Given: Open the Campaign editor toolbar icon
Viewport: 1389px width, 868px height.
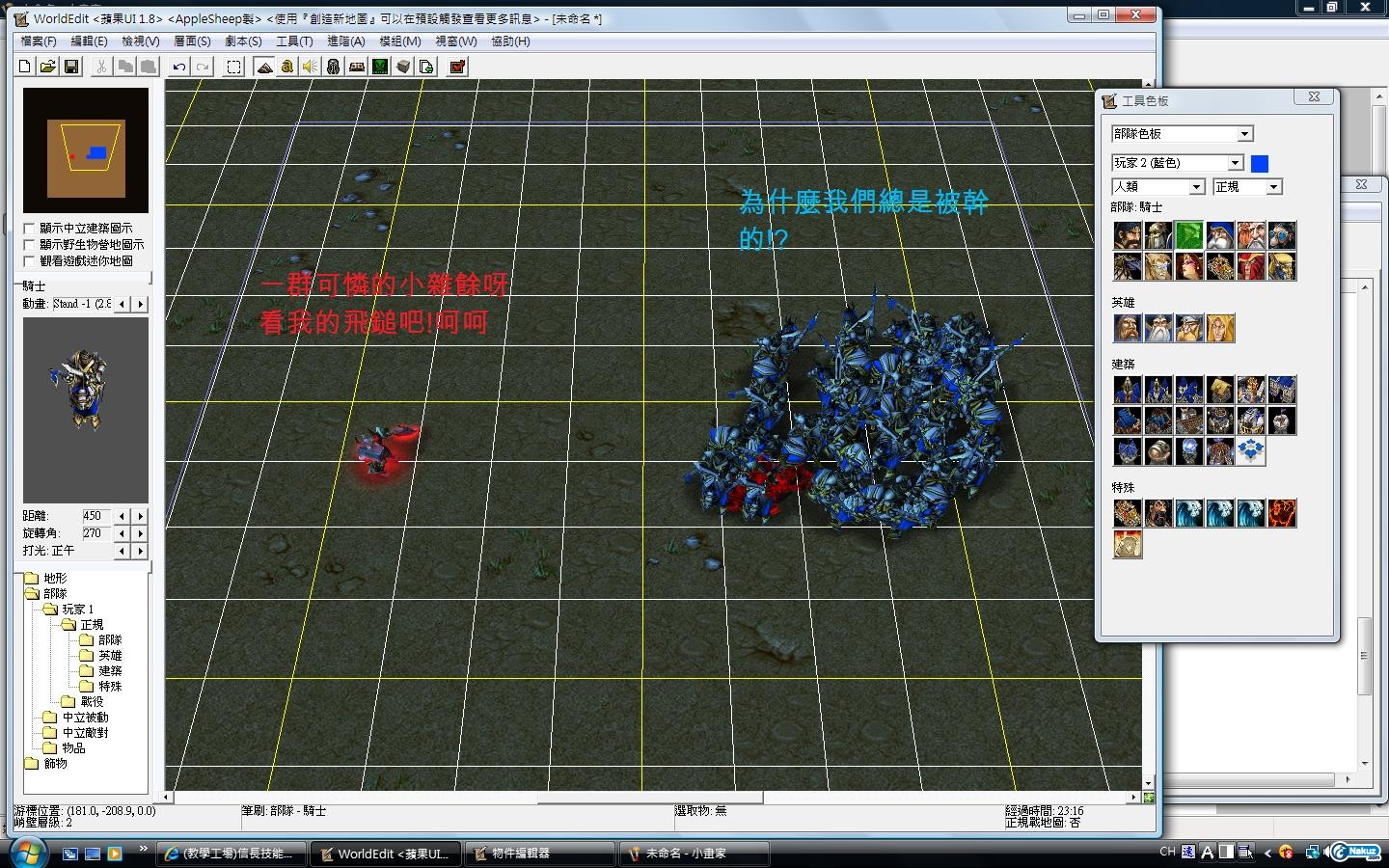Looking at the screenshot, I should (x=356, y=67).
